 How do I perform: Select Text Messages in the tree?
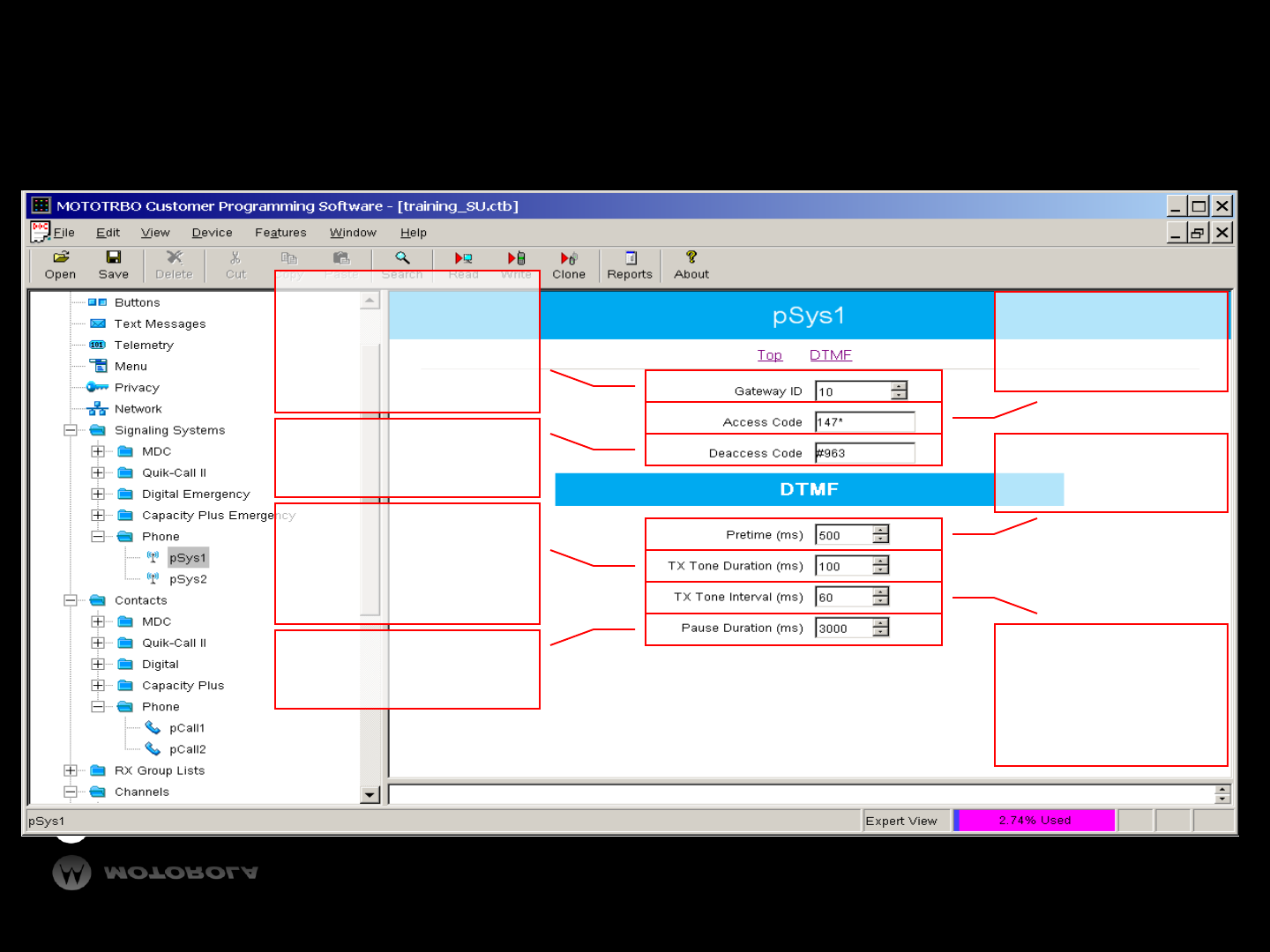tap(160, 324)
